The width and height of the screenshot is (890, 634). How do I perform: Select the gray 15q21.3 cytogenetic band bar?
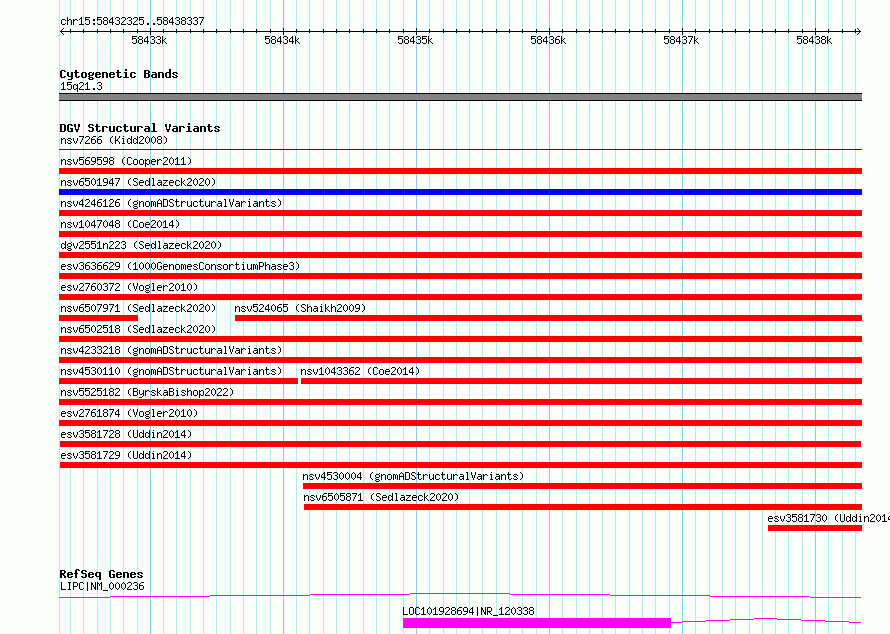pos(460,97)
